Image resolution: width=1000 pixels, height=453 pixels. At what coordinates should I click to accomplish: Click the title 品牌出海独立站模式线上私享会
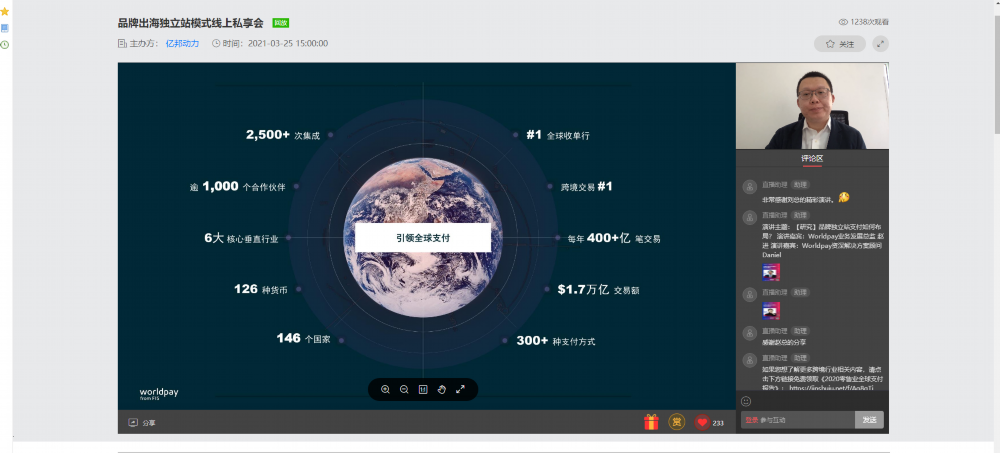click(191, 23)
